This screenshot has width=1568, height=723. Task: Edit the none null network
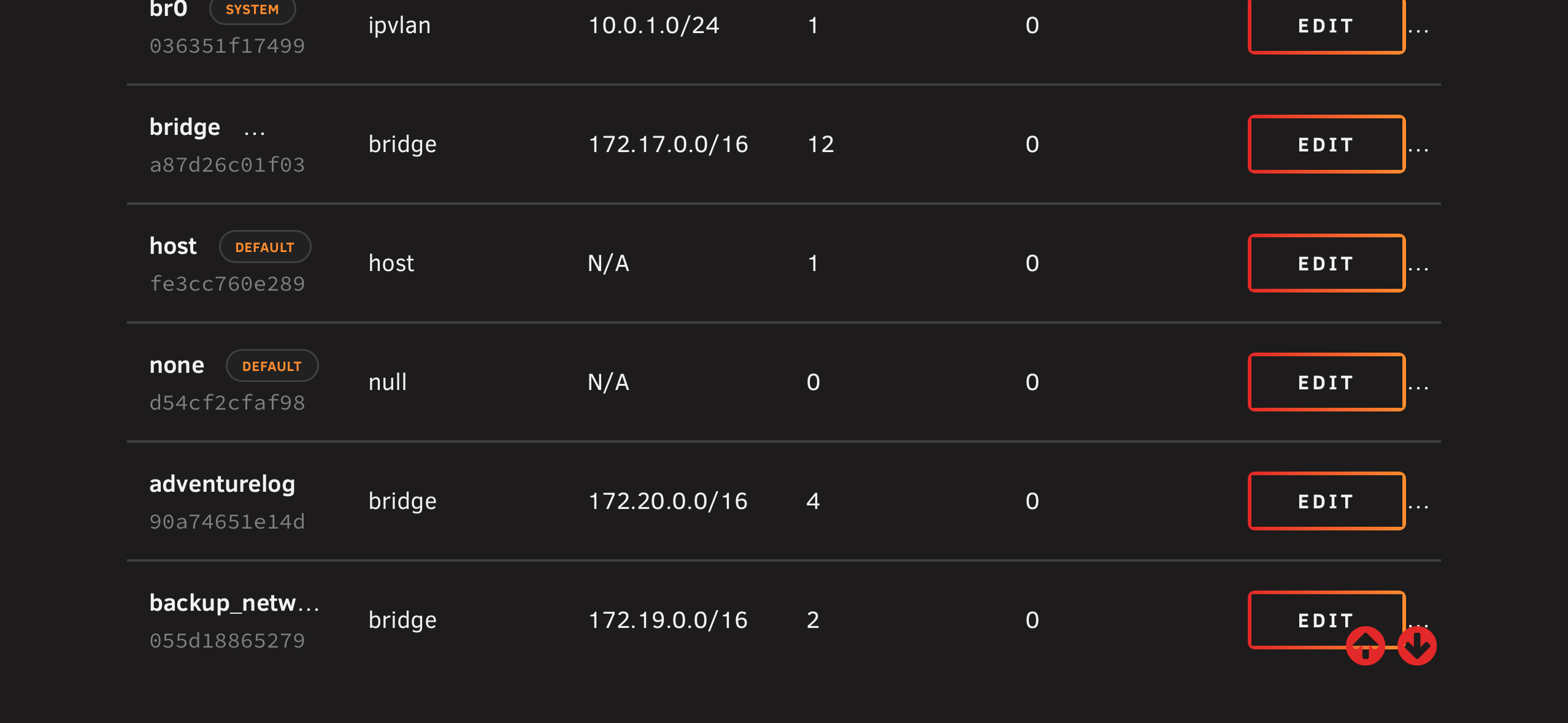point(1326,382)
